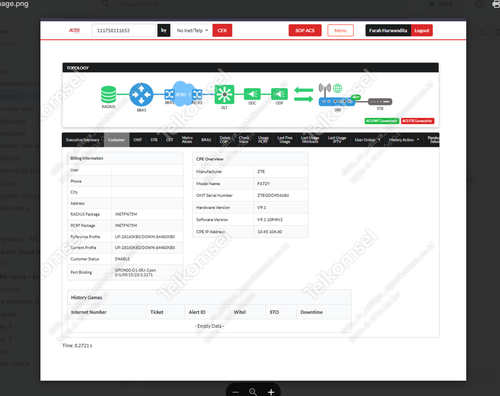The height and width of the screenshot is (396, 500).
Task: Click the Ticket column header
Action: coord(157,312)
